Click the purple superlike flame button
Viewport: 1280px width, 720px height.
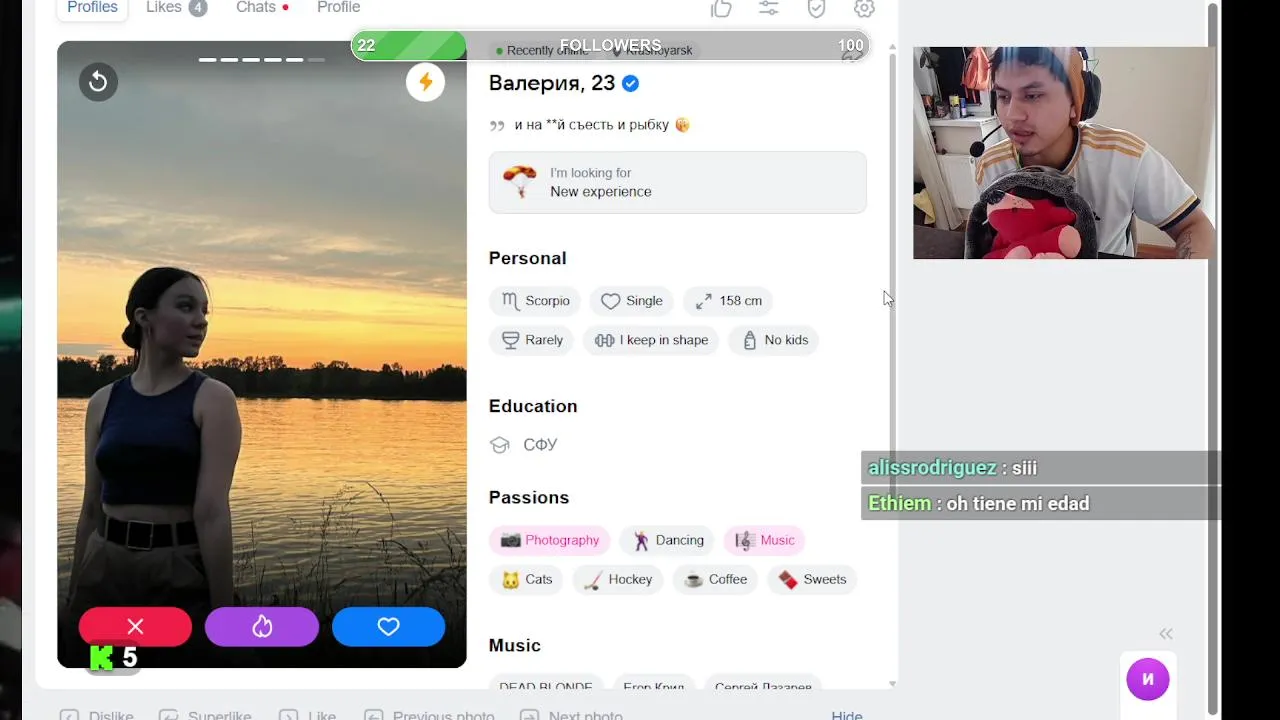pyautogui.click(x=262, y=626)
